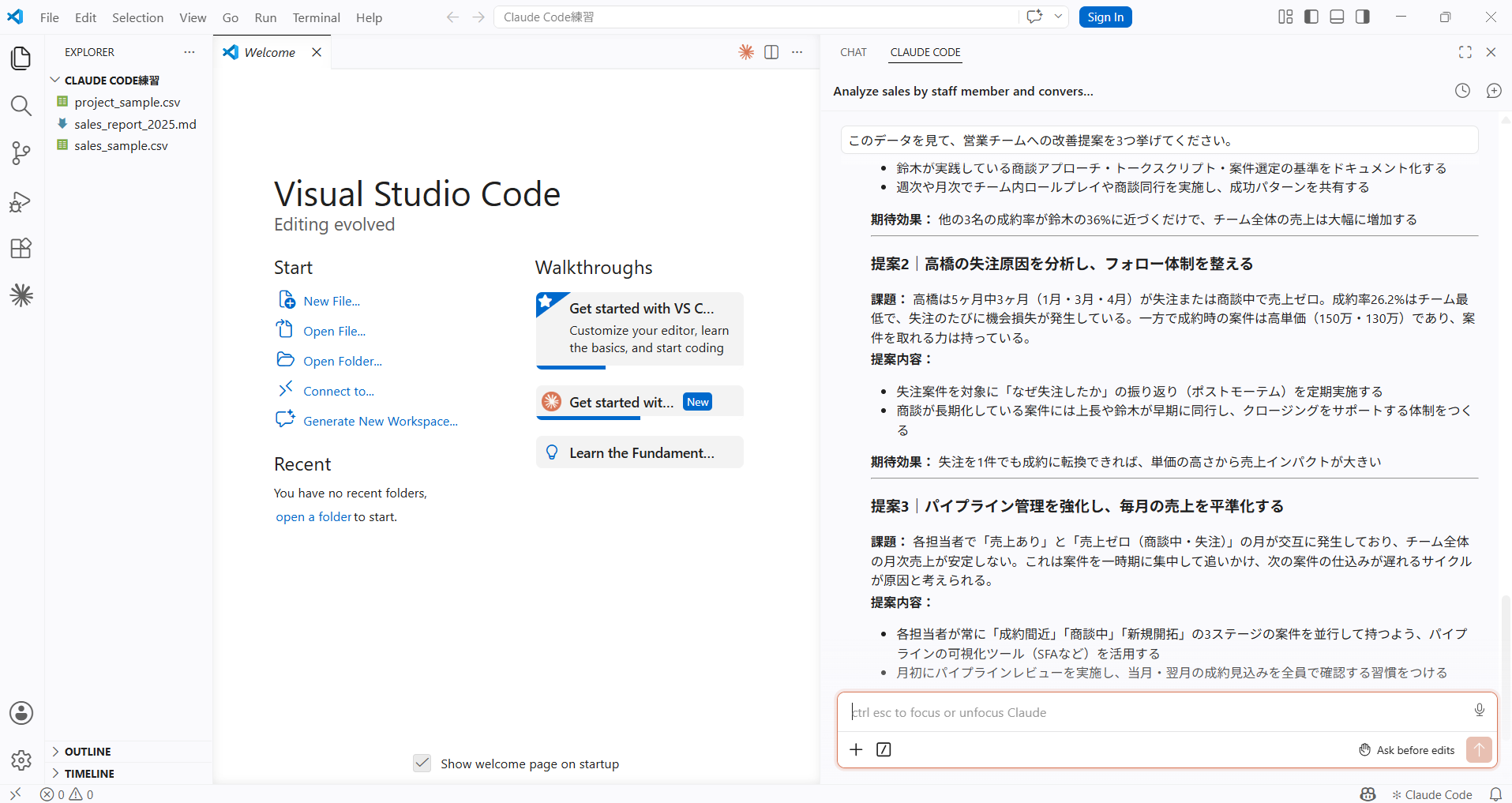Open Source Control view
The height and width of the screenshot is (803, 1512).
[21, 153]
